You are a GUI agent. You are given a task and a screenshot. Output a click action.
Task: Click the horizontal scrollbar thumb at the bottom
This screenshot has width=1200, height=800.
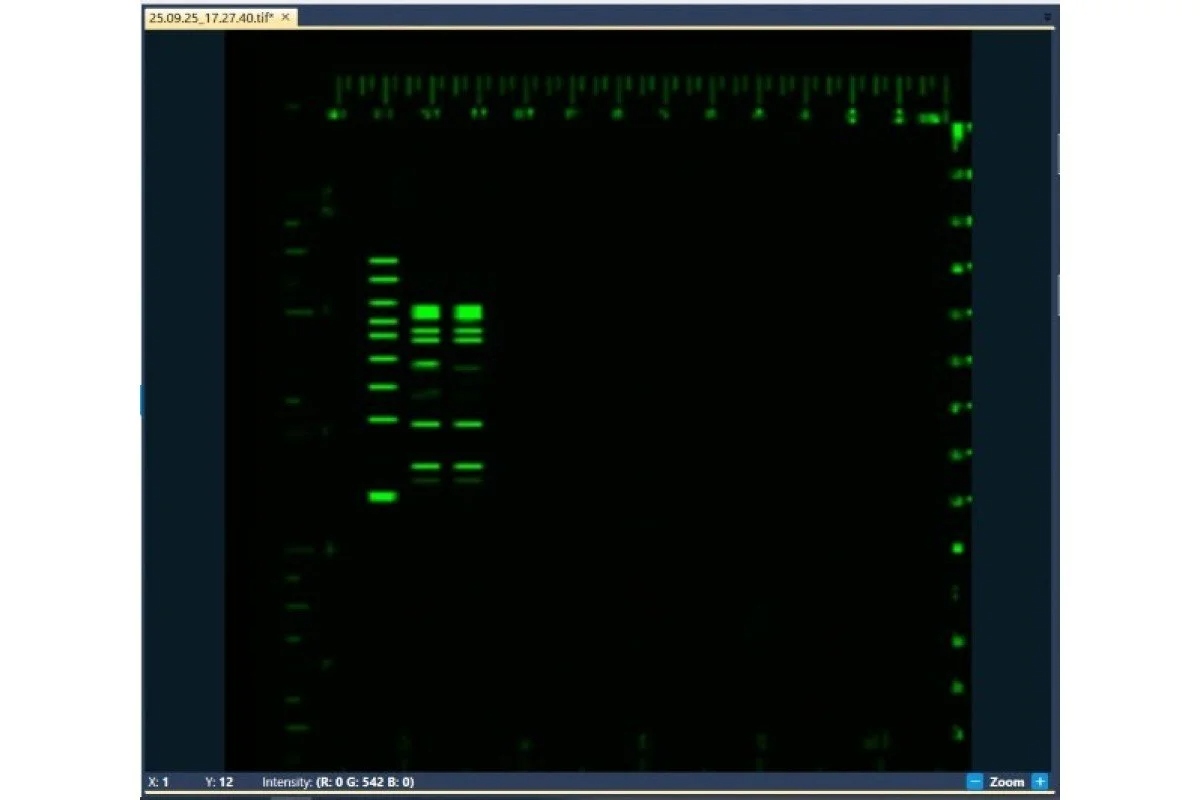290,797
